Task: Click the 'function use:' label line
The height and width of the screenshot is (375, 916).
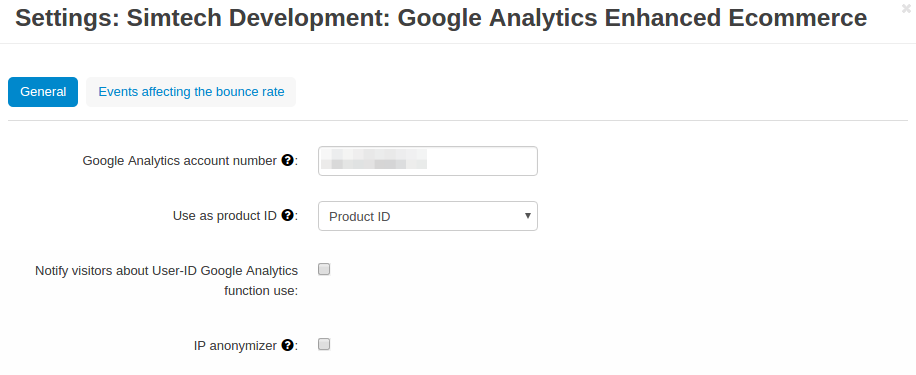Action: click(261, 290)
